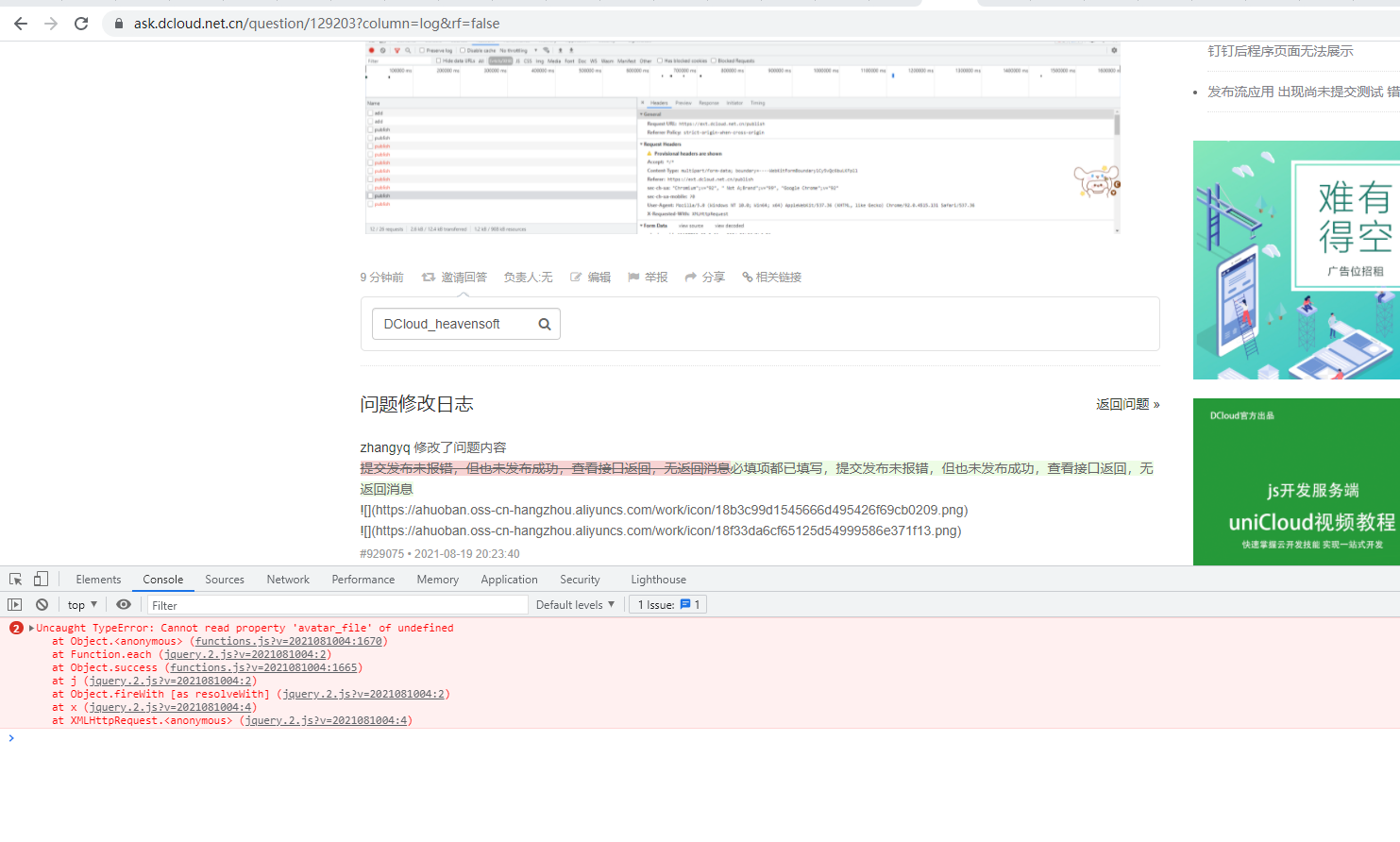This screenshot has height=842, width=1400.
Task: Expand the Uncaught TypeError stack trace
Action: click(x=31, y=629)
